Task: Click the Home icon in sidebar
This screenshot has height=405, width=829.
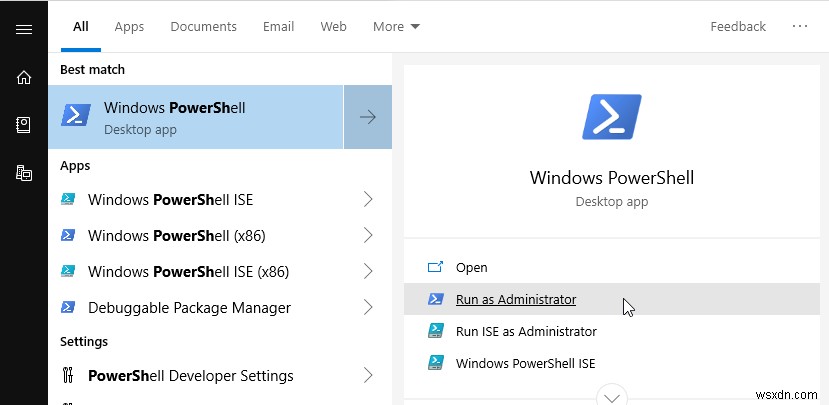Action: pyautogui.click(x=24, y=77)
